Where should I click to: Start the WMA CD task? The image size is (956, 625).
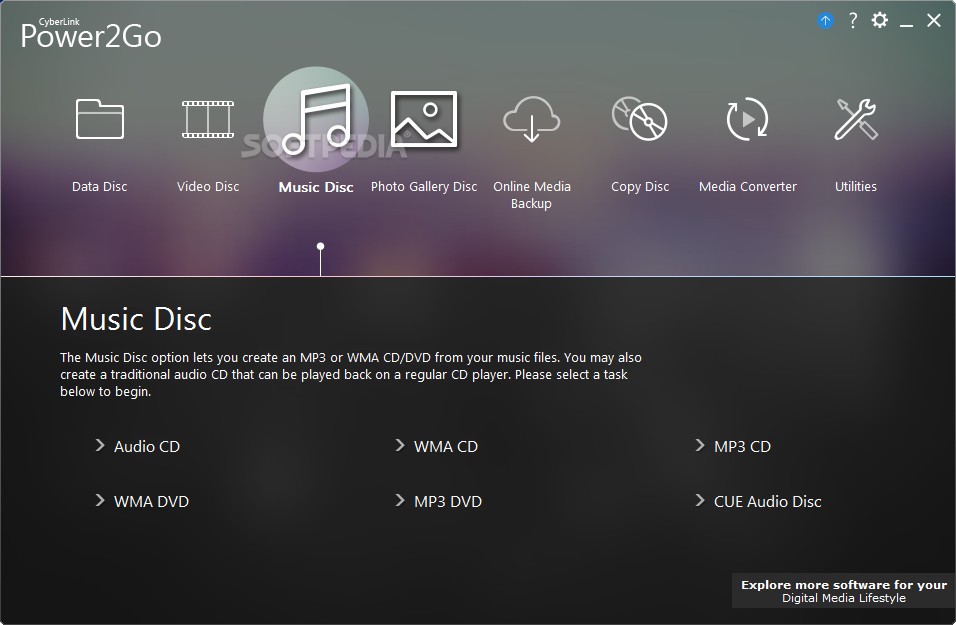445,446
